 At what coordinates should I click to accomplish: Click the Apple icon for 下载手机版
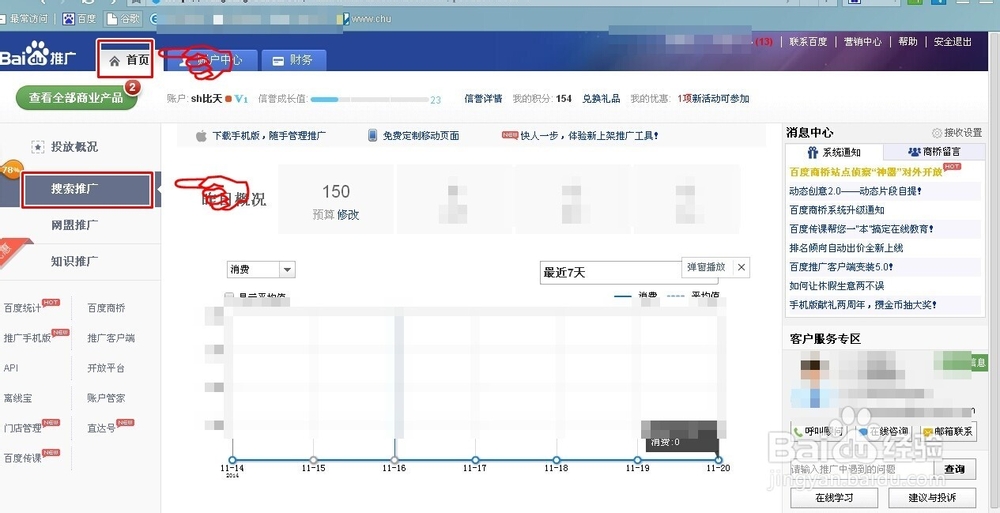(202, 135)
